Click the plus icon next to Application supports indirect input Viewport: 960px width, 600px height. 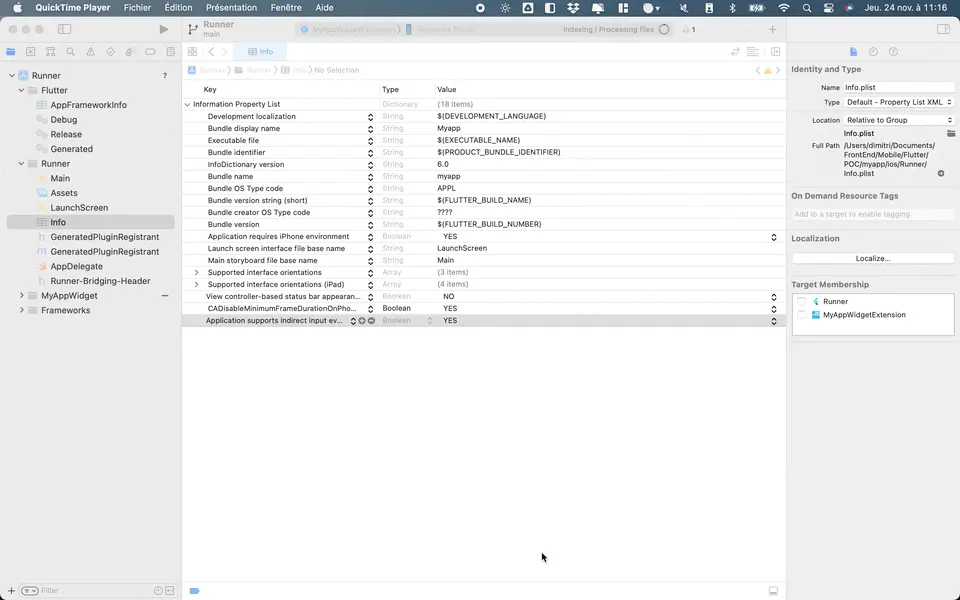point(362,321)
